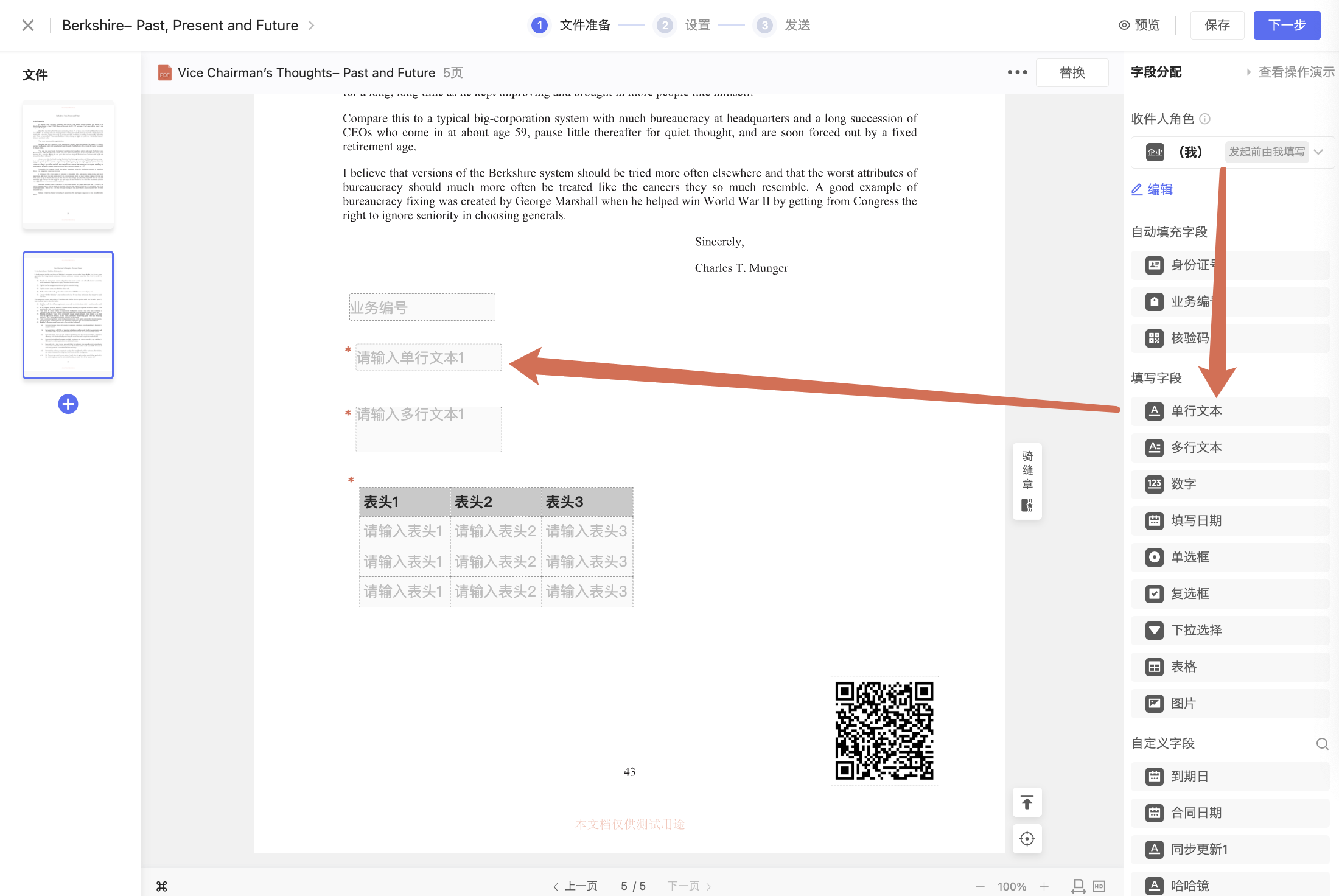The width and height of the screenshot is (1339, 896).
Task: Expand the Berkshire document title chevron
Action: click(312, 25)
